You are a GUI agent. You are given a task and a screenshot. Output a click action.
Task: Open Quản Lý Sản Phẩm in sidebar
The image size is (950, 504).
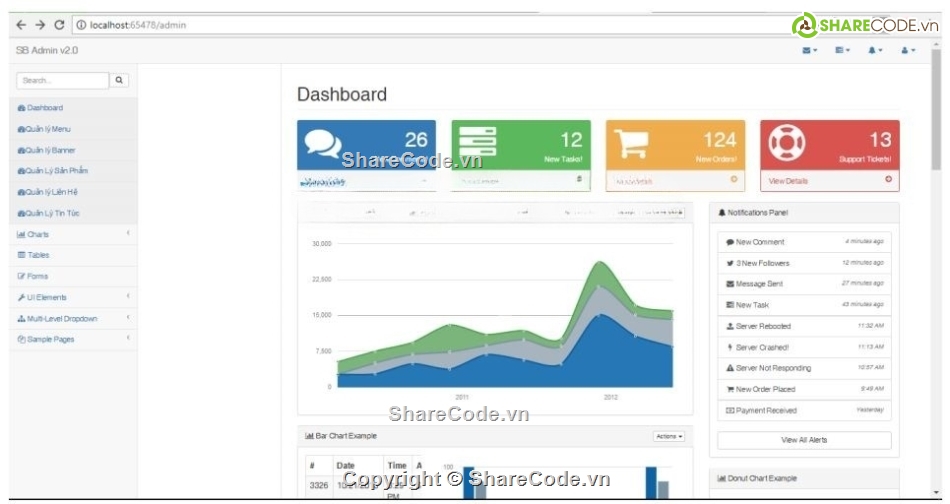click(73, 171)
